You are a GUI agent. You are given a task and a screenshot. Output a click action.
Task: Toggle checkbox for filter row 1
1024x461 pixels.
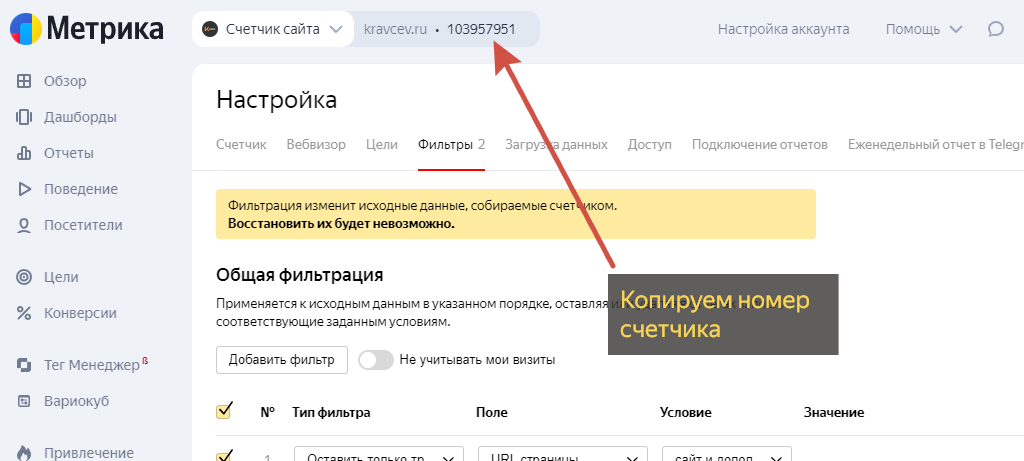click(x=225, y=456)
